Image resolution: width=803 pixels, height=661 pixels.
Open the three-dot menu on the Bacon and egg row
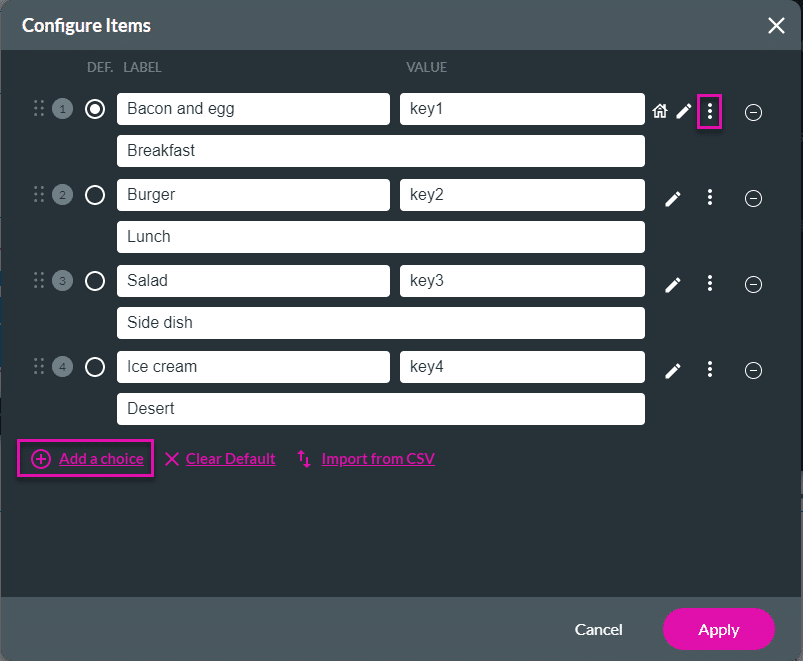(709, 111)
